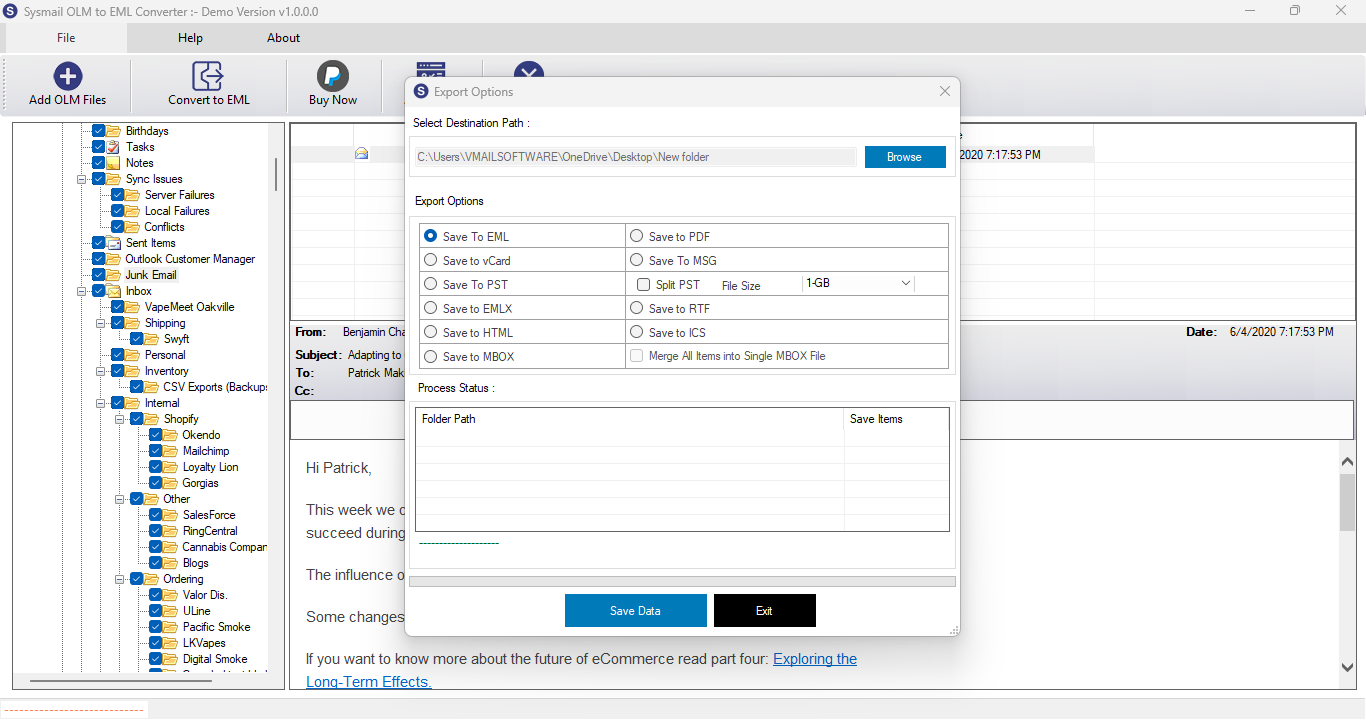
Task: Close the Export Options dialog
Action: [x=945, y=91]
